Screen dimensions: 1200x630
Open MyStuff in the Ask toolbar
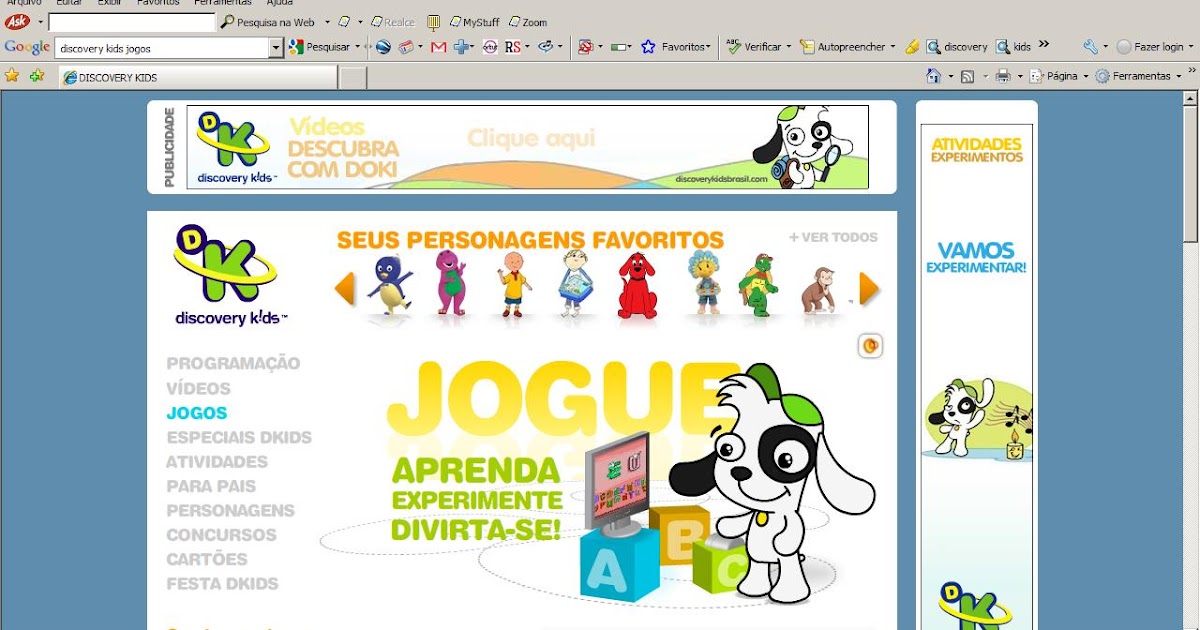(474, 22)
